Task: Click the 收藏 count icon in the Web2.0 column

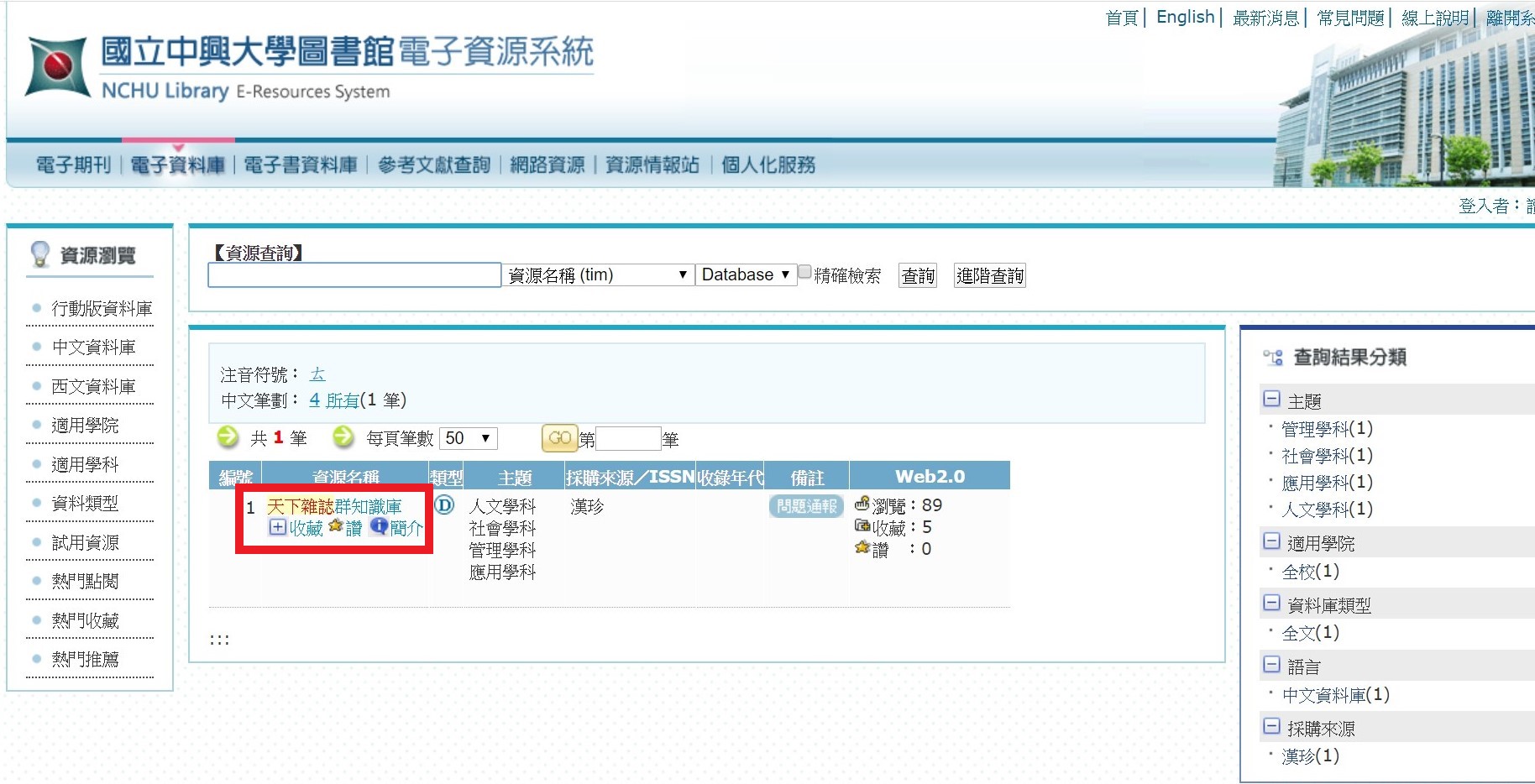Action: tap(862, 526)
